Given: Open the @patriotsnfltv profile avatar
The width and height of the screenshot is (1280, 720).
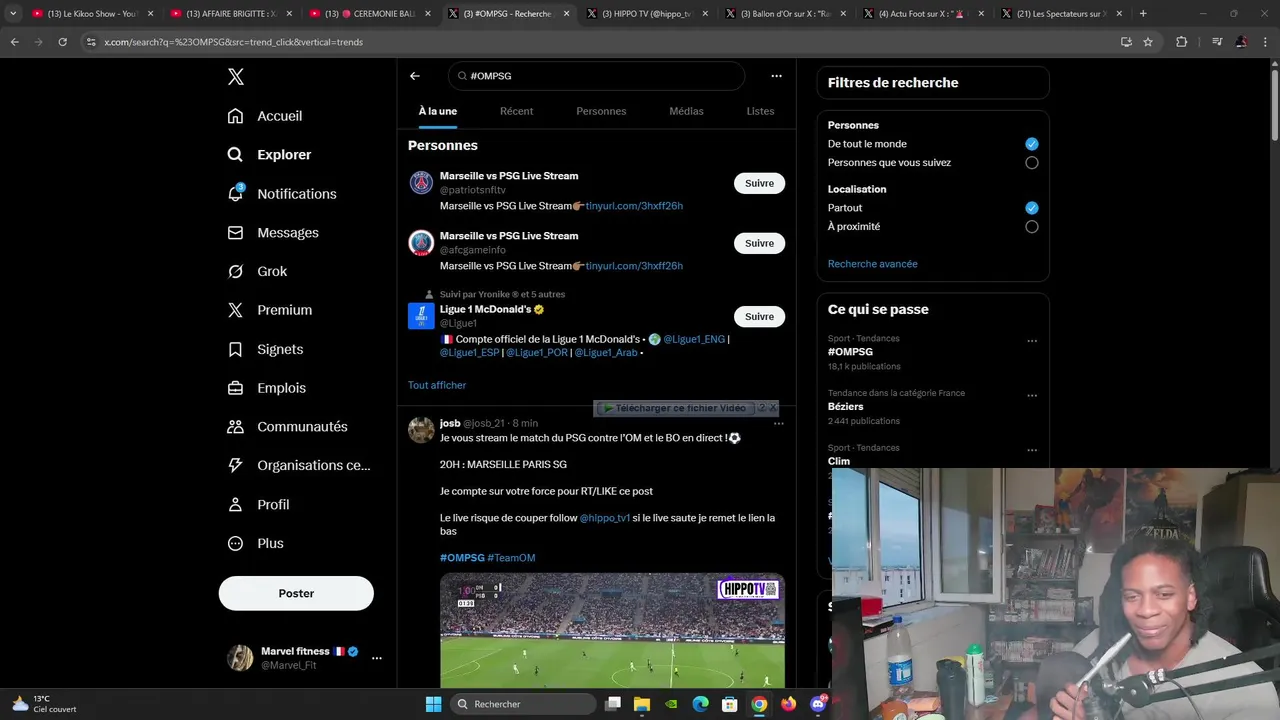Looking at the screenshot, I should 421,183.
